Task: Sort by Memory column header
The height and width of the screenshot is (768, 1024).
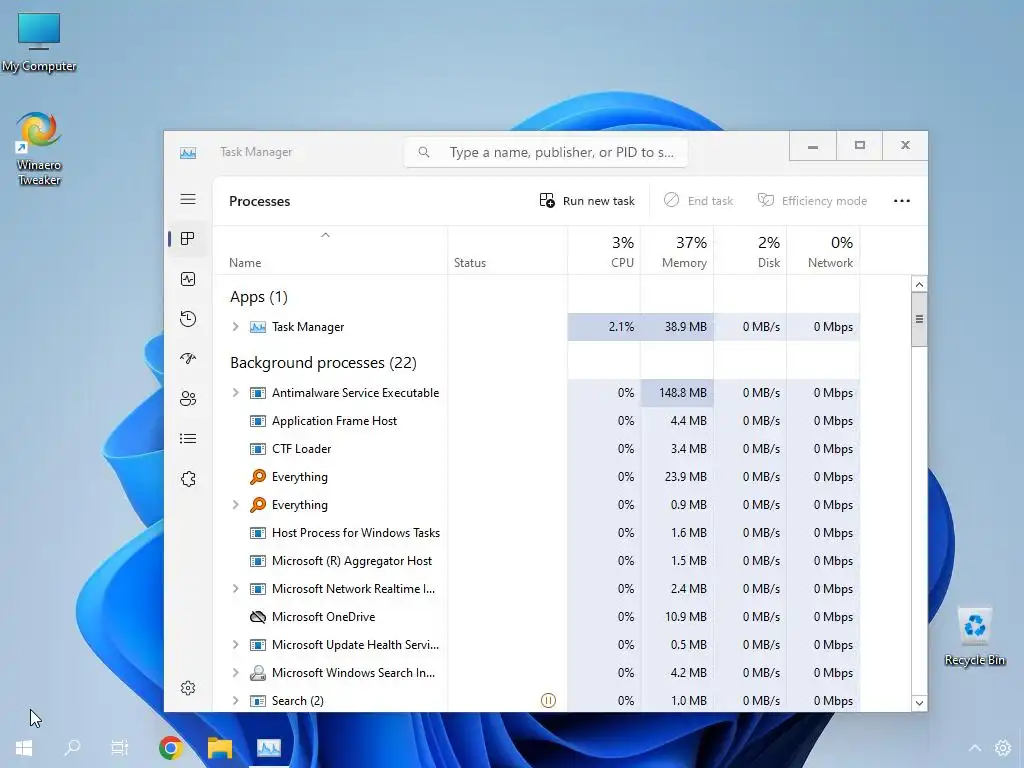Action: [x=677, y=251]
